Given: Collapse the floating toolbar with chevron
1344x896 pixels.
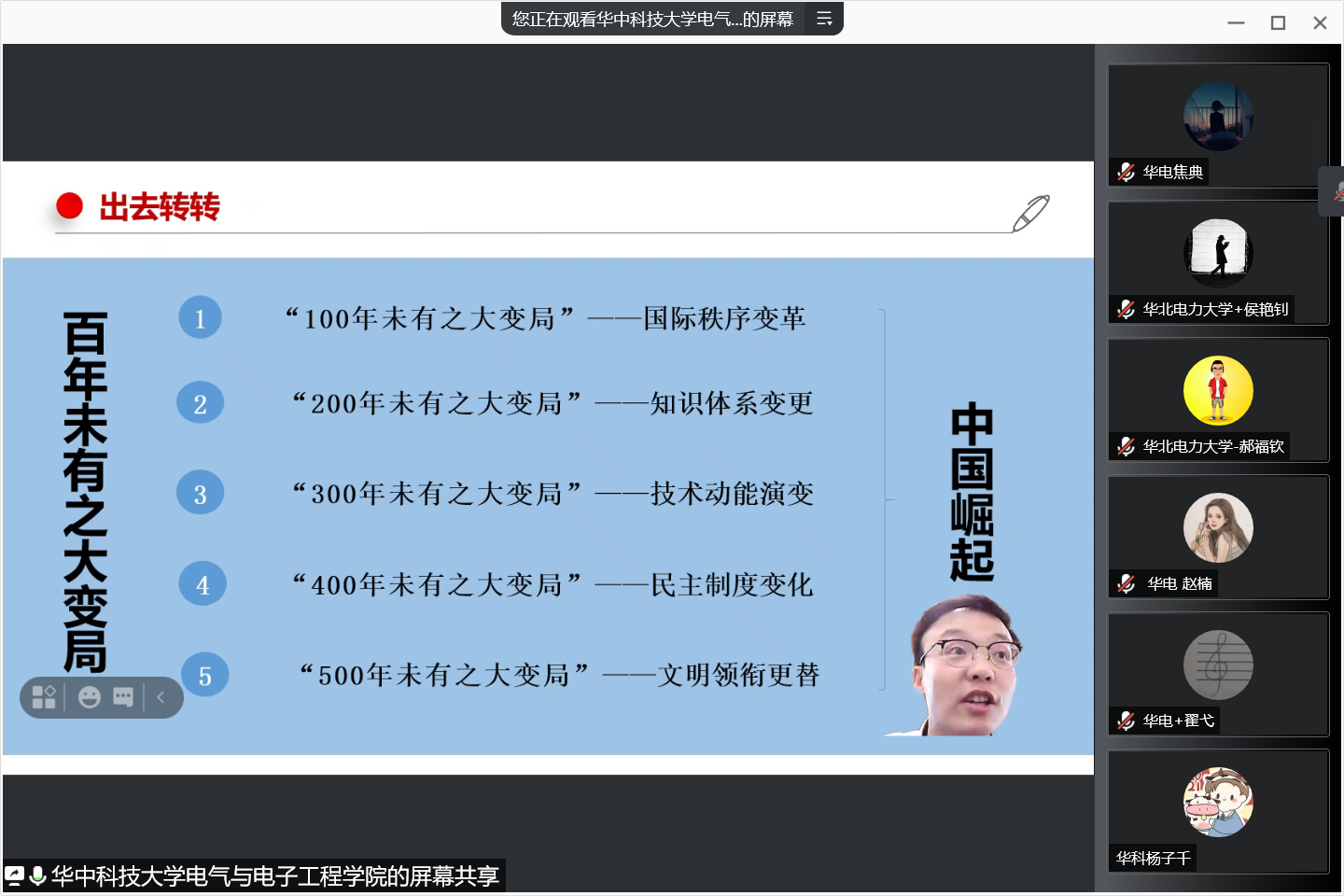Looking at the screenshot, I should pos(161,697).
